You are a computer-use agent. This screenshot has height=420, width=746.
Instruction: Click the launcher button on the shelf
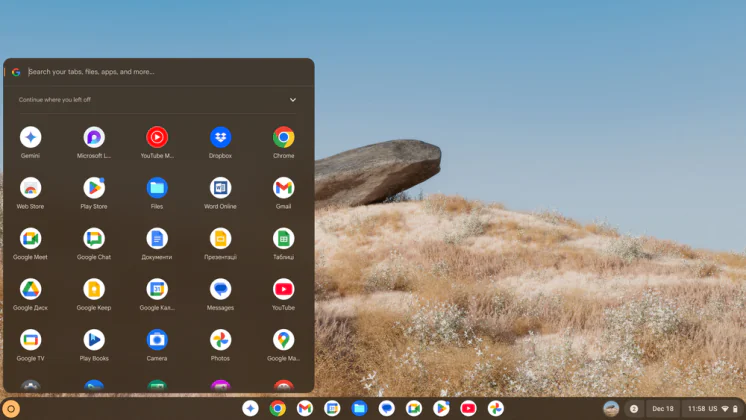pyautogui.click(x=11, y=409)
